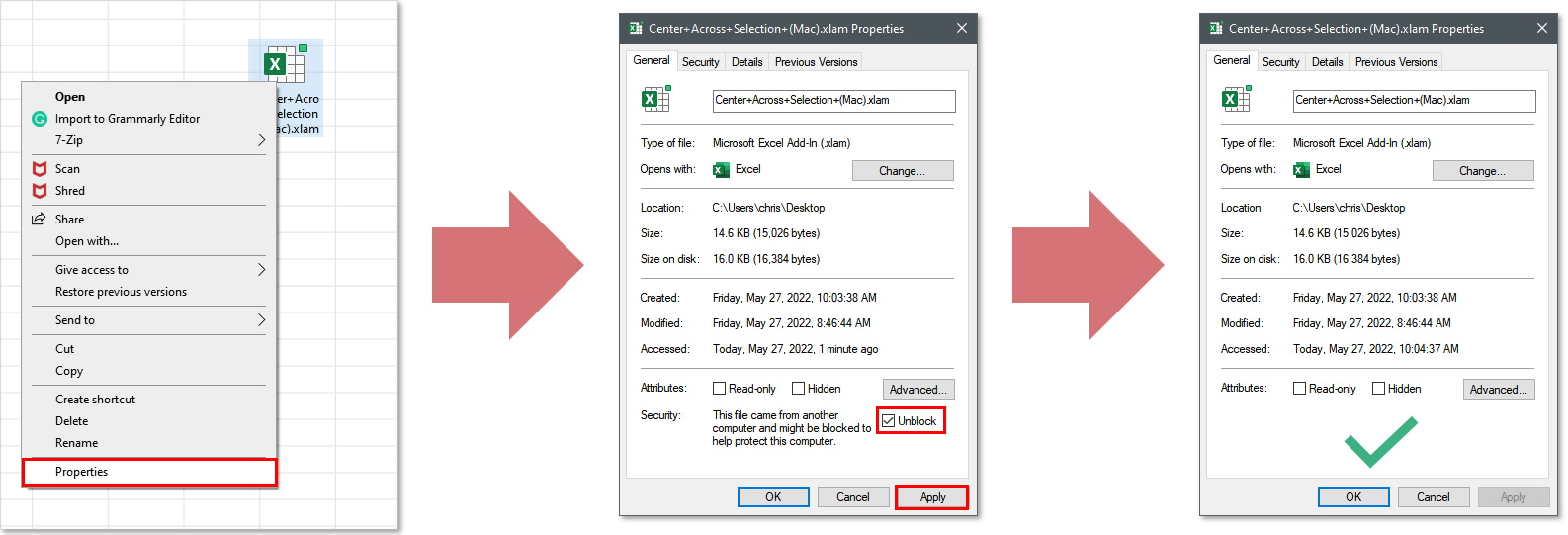Viewport: 1568px width, 535px height.
Task: Click grayed Apply button in right dialog
Action: (x=1514, y=497)
